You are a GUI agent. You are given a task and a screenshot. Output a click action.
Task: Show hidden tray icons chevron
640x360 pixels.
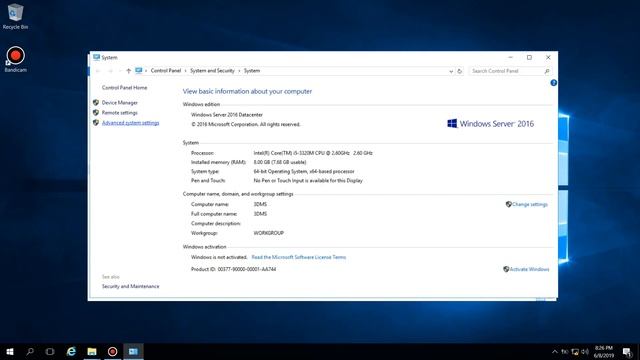click(554, 351)
